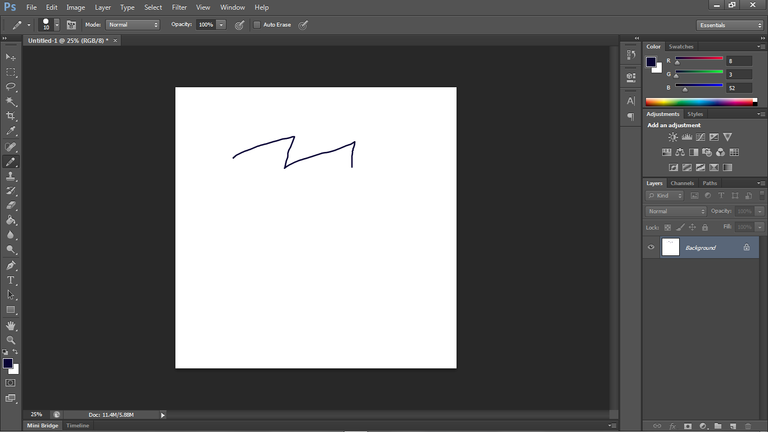Select the Dodge tool

11,250
